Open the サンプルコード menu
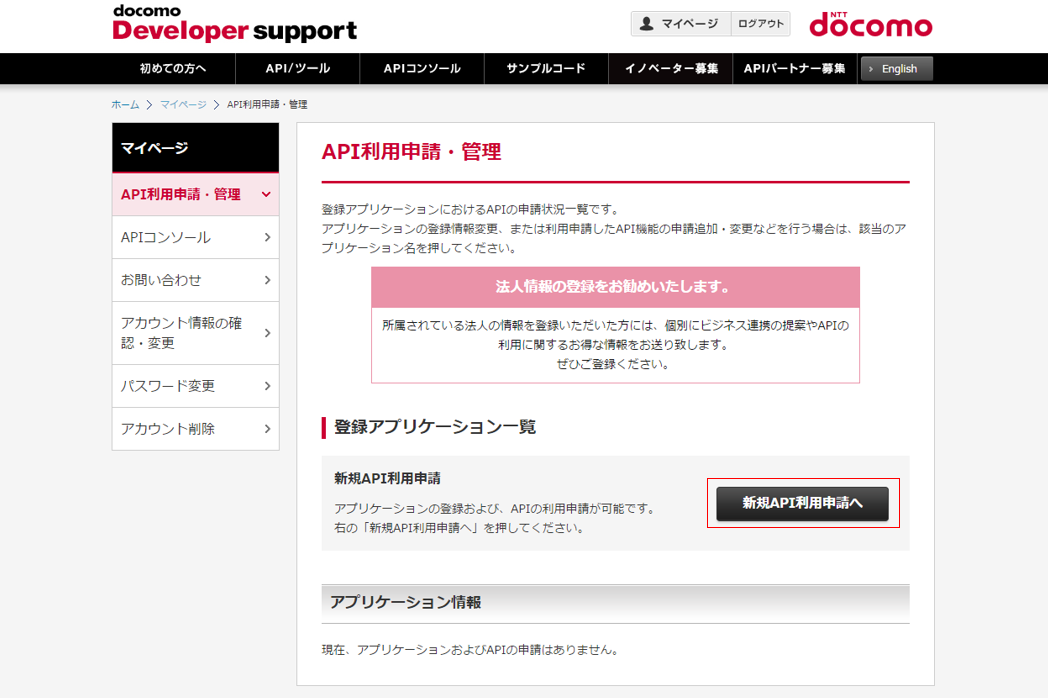This screenshot has width=1048, height=698. [x=546, y=68]
